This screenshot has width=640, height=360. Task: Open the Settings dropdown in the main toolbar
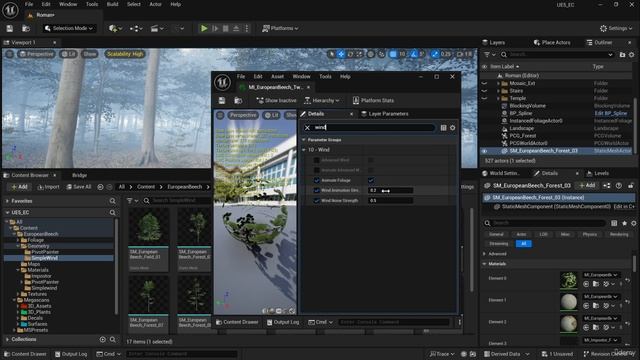click(x=616, y=28)
